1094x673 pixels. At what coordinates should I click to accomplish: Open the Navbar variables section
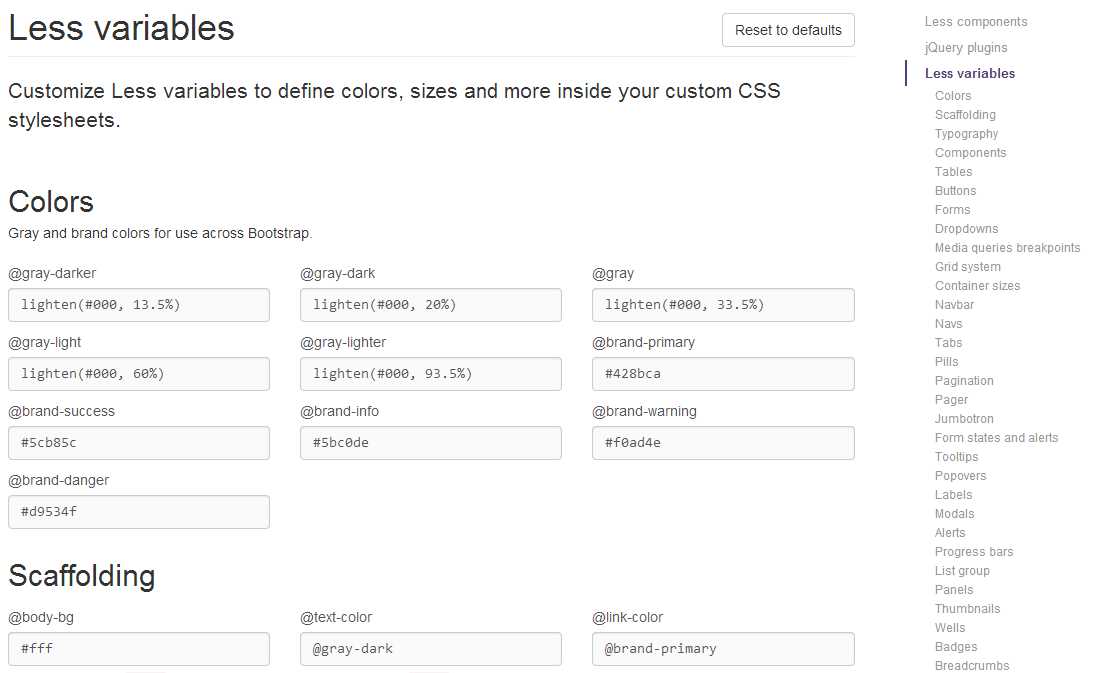[954, 304]
